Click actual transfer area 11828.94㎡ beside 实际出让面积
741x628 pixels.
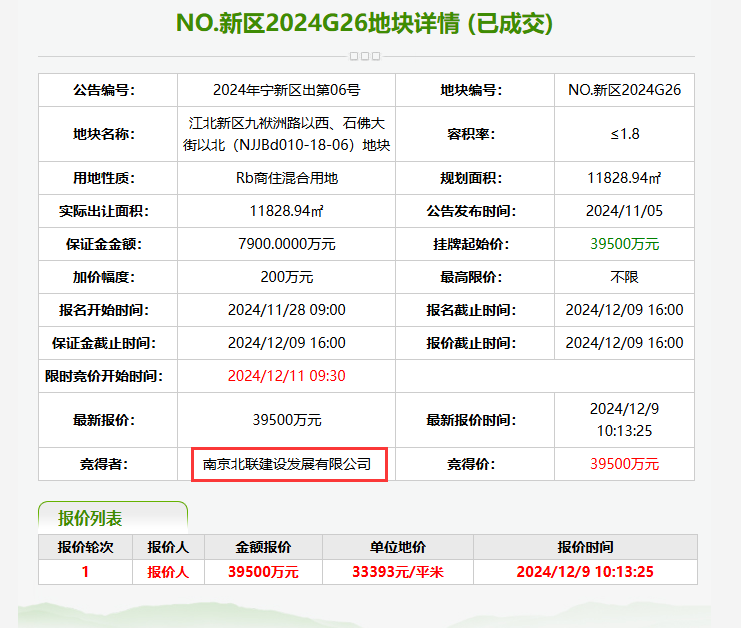pyautogui.click(x=286, y=211)
